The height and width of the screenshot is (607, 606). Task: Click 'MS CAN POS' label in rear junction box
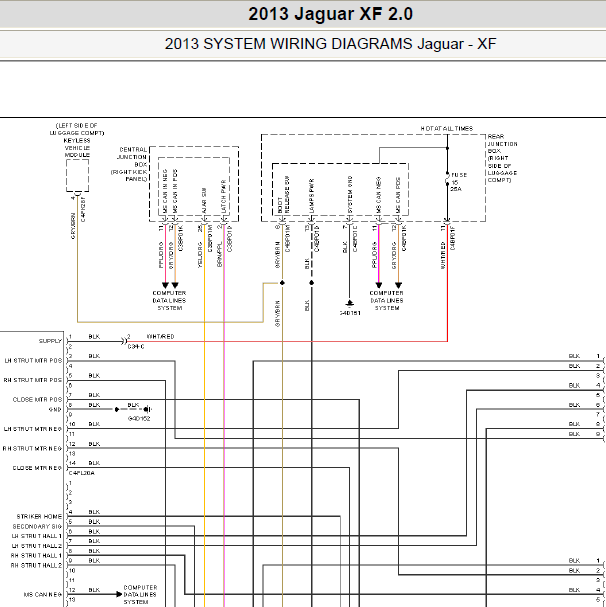398,195
